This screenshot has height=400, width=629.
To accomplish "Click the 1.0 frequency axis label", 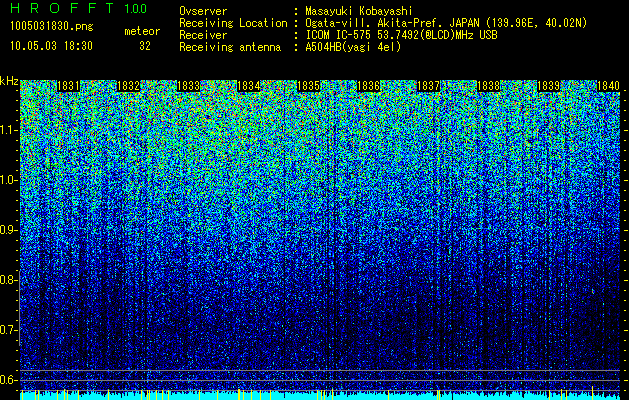I will click(x=9, y=180).
